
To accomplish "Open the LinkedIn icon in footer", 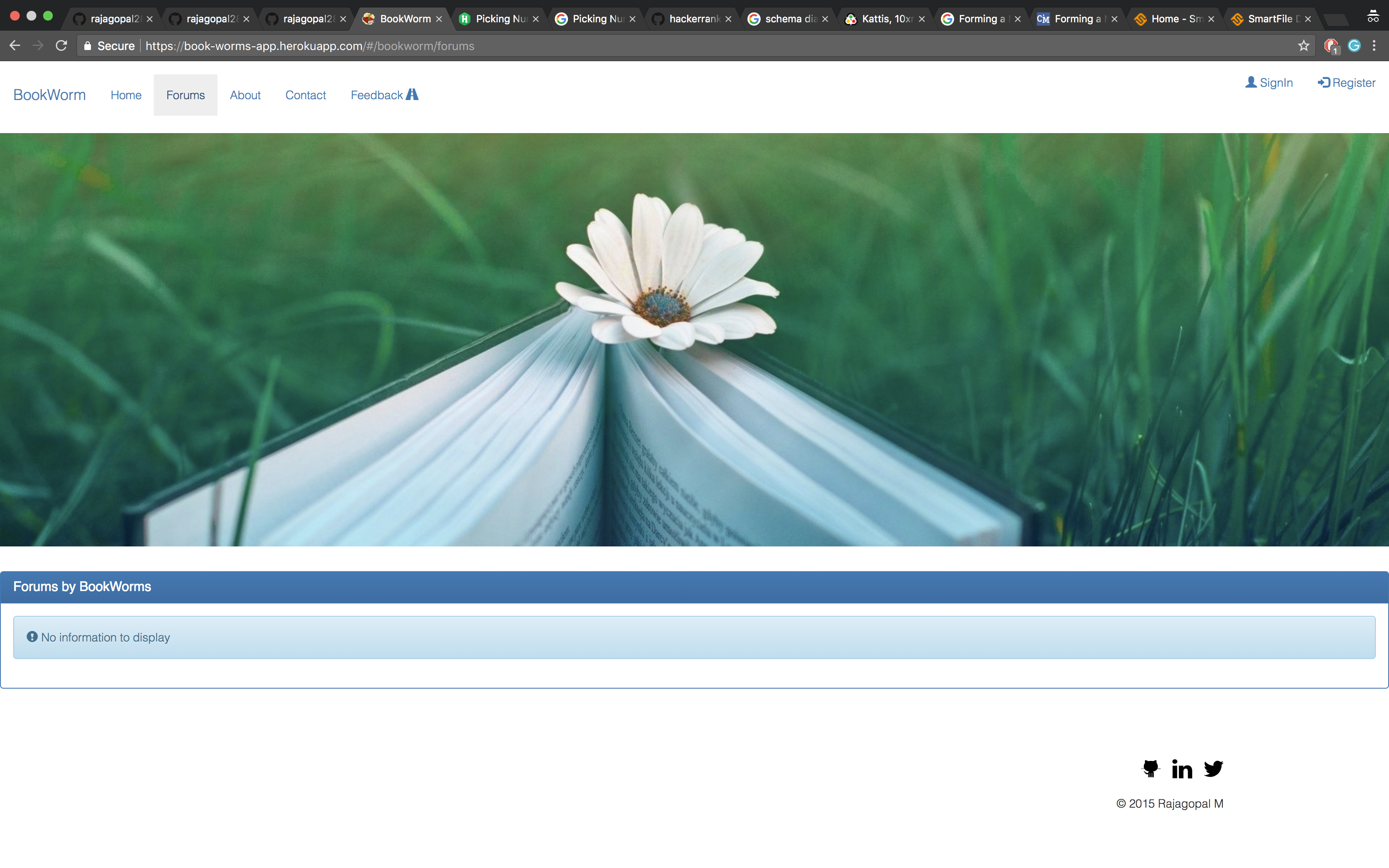I will [x=1182, y=769].
